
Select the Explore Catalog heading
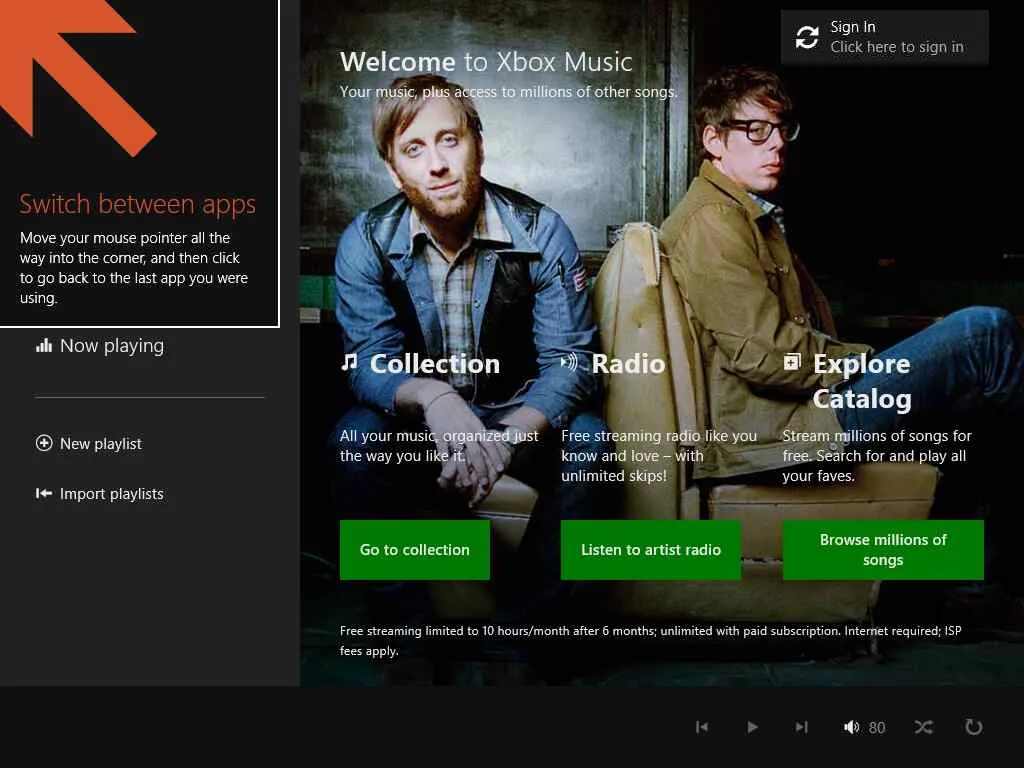tap(862, 381)
